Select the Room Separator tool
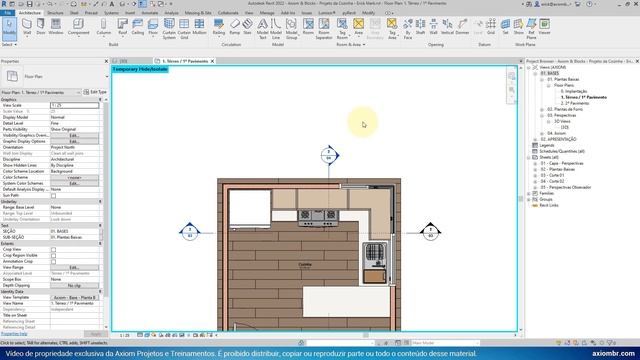 (324, 29)
